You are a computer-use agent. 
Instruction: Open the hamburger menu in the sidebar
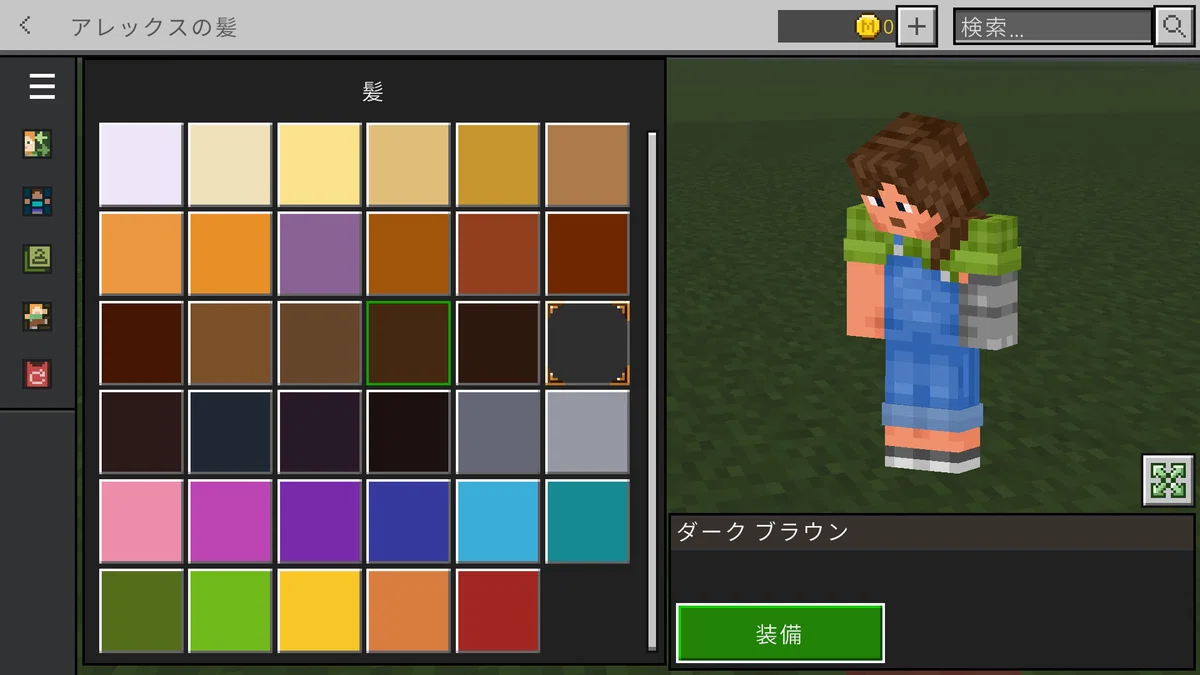(x=42, y=87)
